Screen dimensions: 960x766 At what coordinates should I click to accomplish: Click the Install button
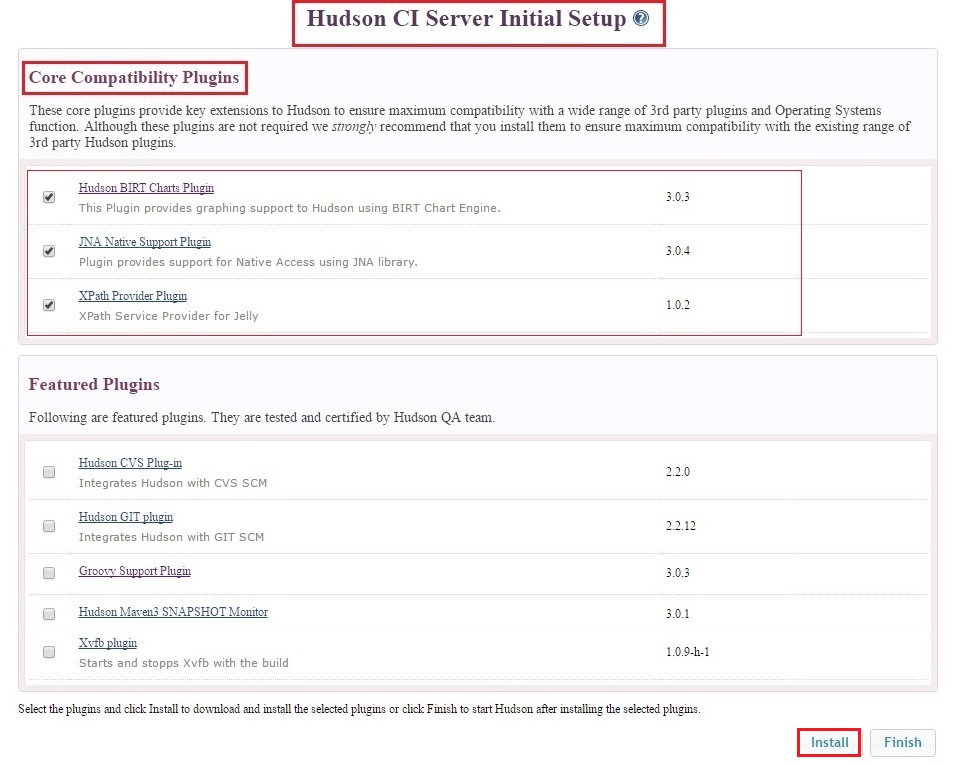point(830,743)
